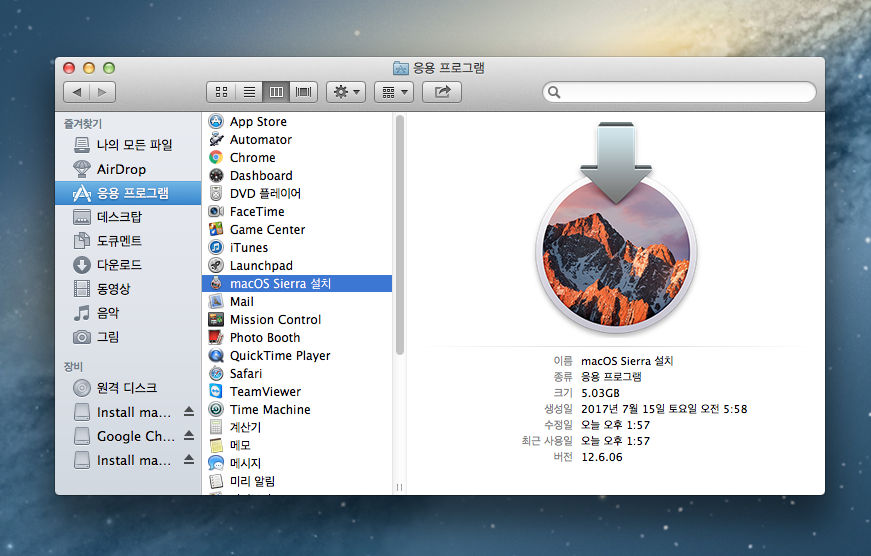The height and width of the screenshot is (556, 871).
Task: Open the gear action menu
Action: click(346, 92)
